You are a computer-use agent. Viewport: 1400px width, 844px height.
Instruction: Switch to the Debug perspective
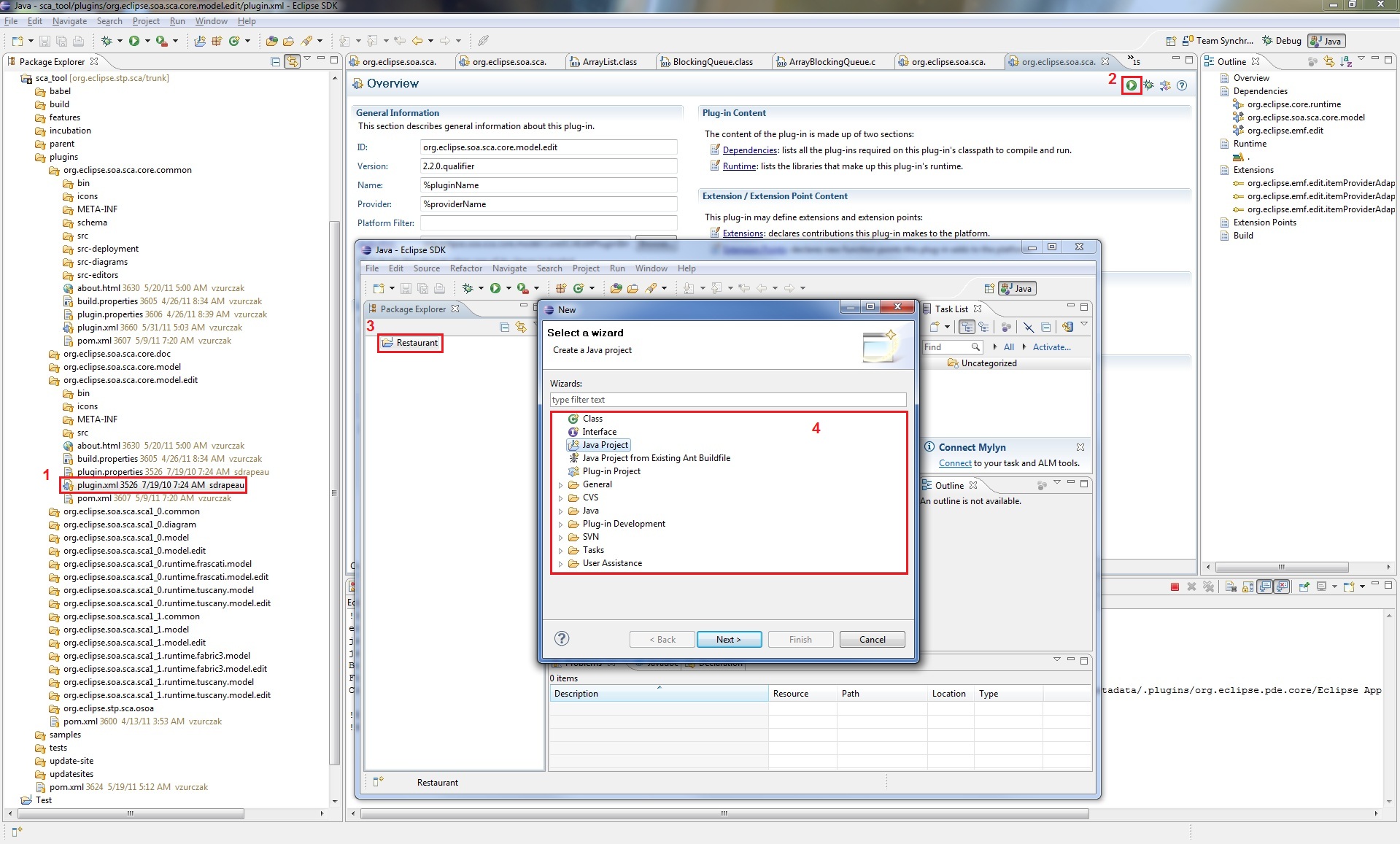pos(1282,41)
